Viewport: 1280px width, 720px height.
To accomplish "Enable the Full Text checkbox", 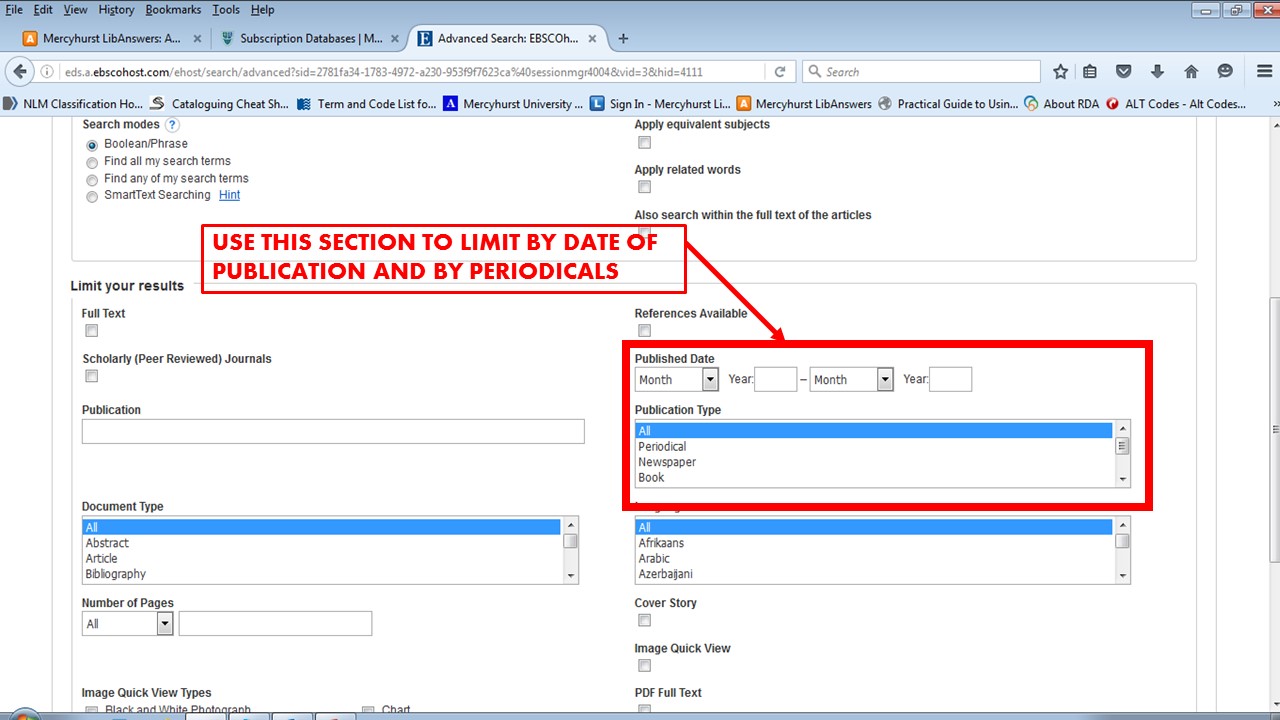I will (92, 331).
